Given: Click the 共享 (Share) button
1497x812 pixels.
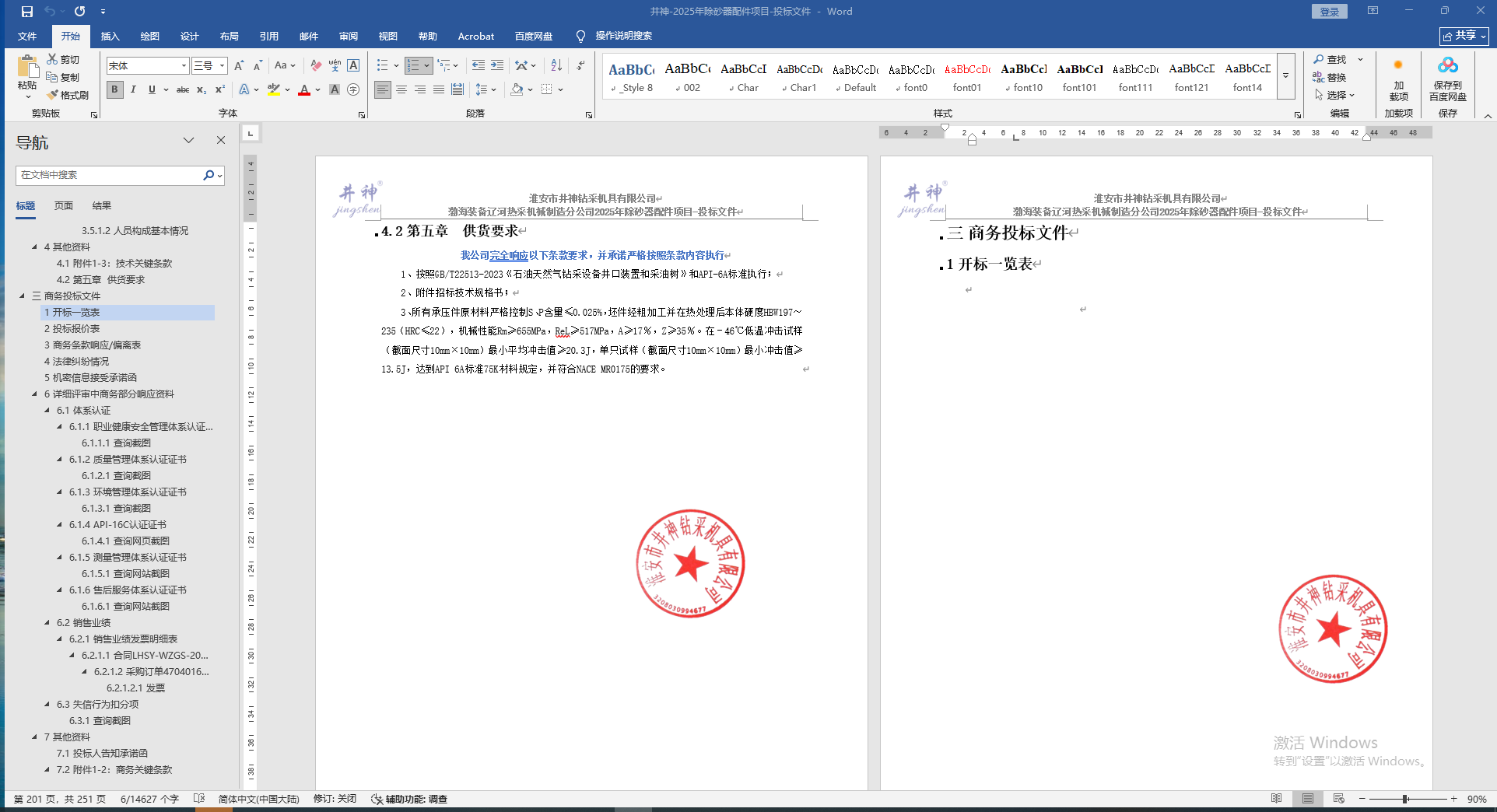Looking at the screenshot, I should pyautogui.click(x=1464, y=36).
